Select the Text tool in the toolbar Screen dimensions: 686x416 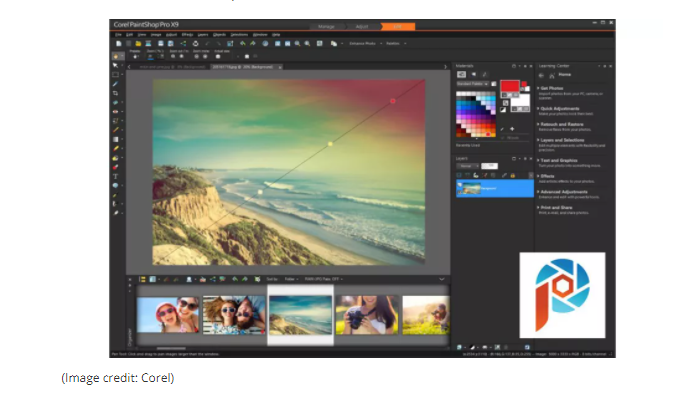[x=116, y=176]
